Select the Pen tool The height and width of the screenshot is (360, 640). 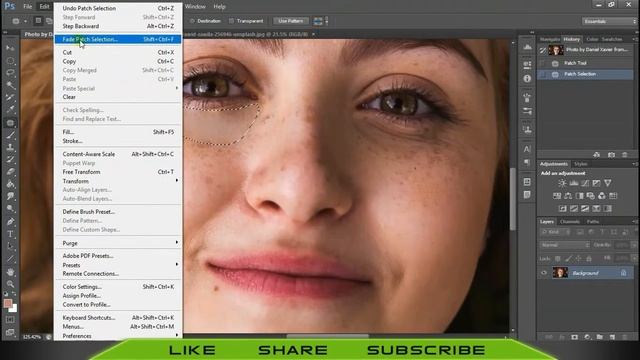point(10,222)
